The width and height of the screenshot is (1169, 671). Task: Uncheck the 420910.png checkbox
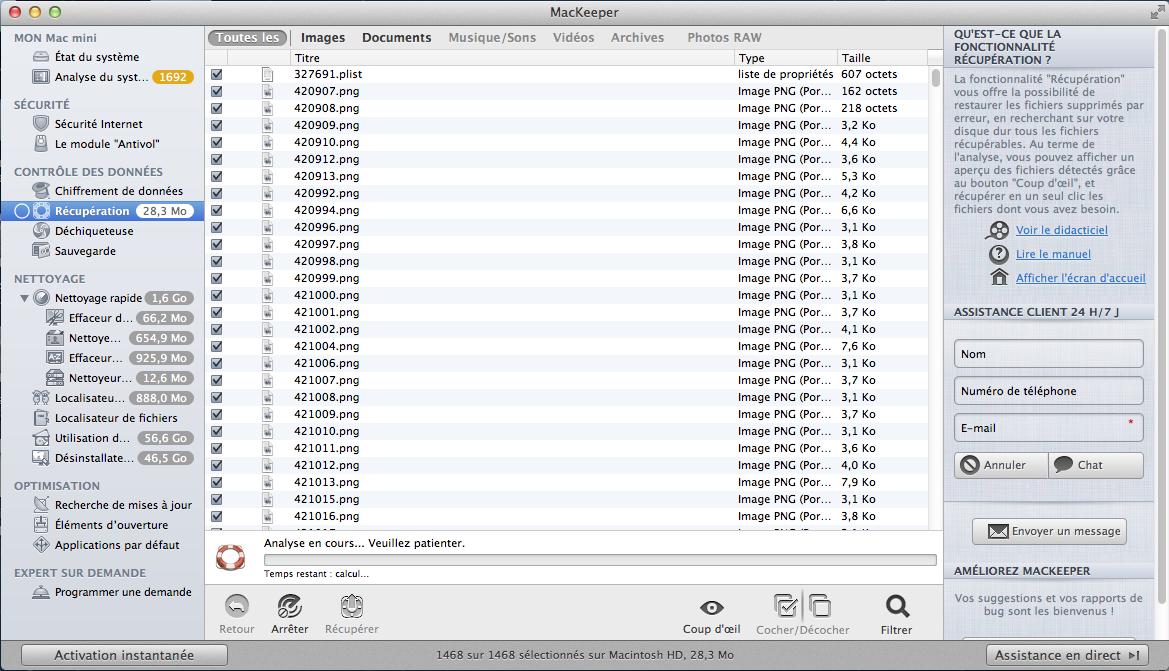point(216,142)
